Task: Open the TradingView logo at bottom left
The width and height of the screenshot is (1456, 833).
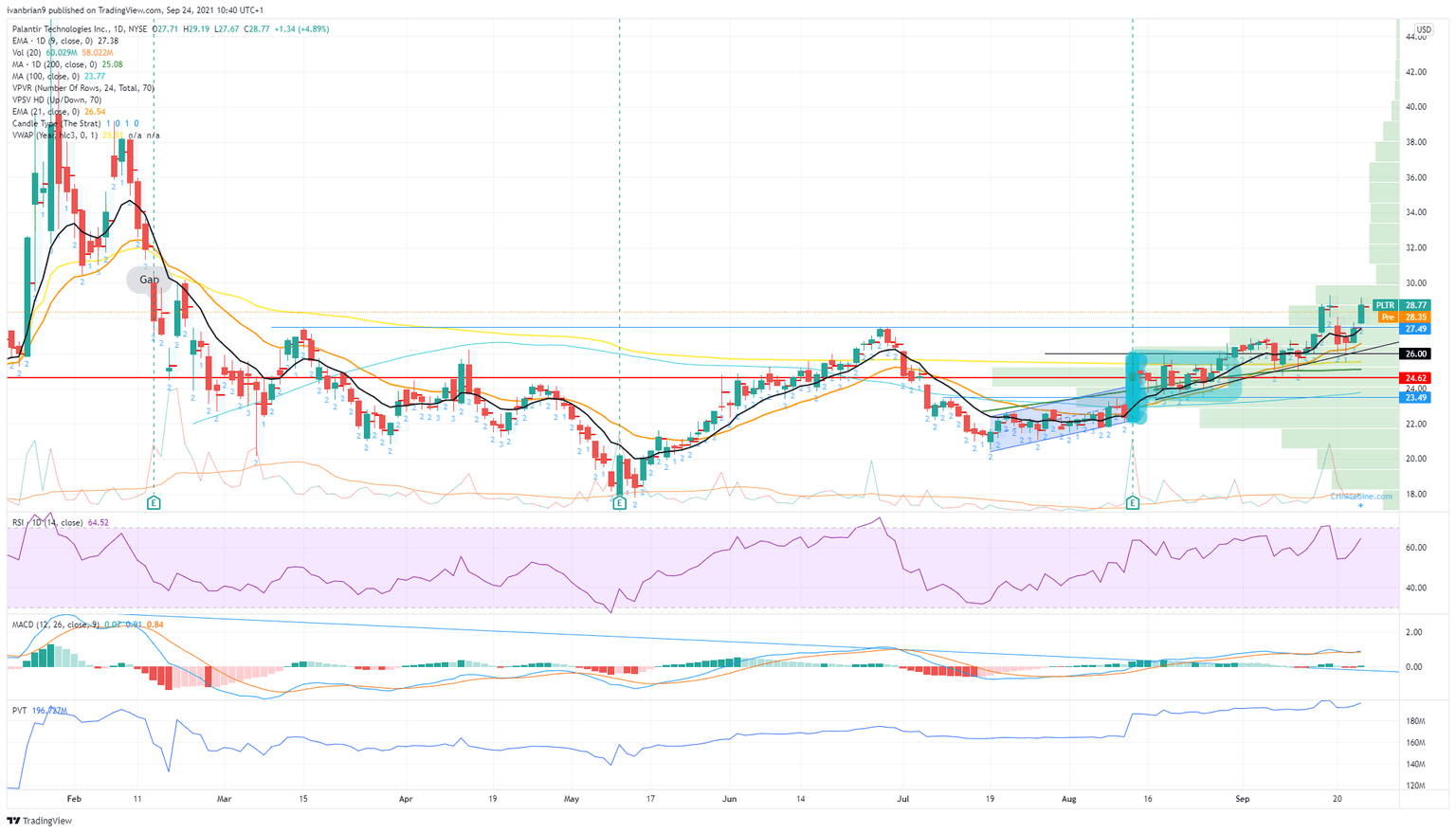Action: pyautogui.click(x=40, y=821)
